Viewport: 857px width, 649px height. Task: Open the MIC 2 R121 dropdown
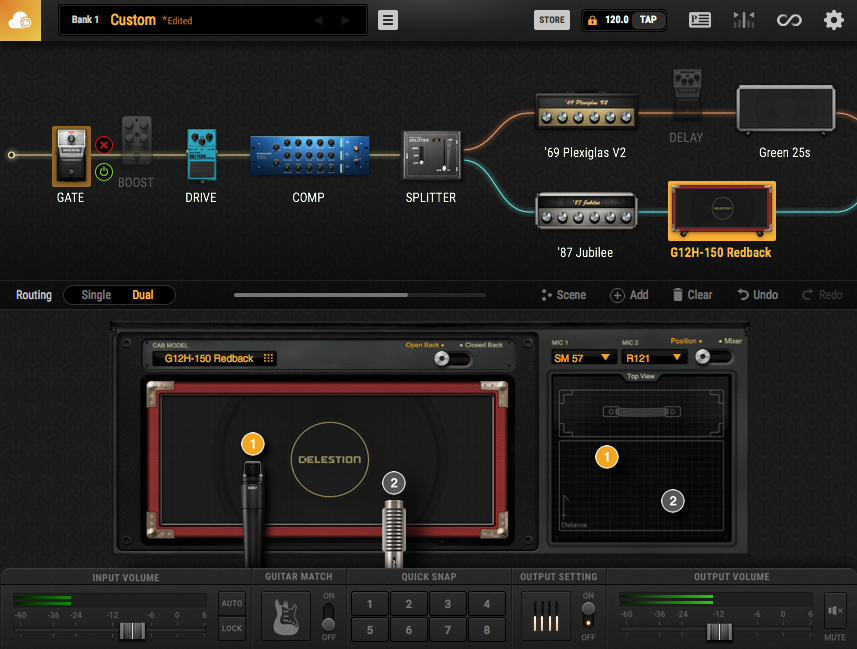coord(655,357)
